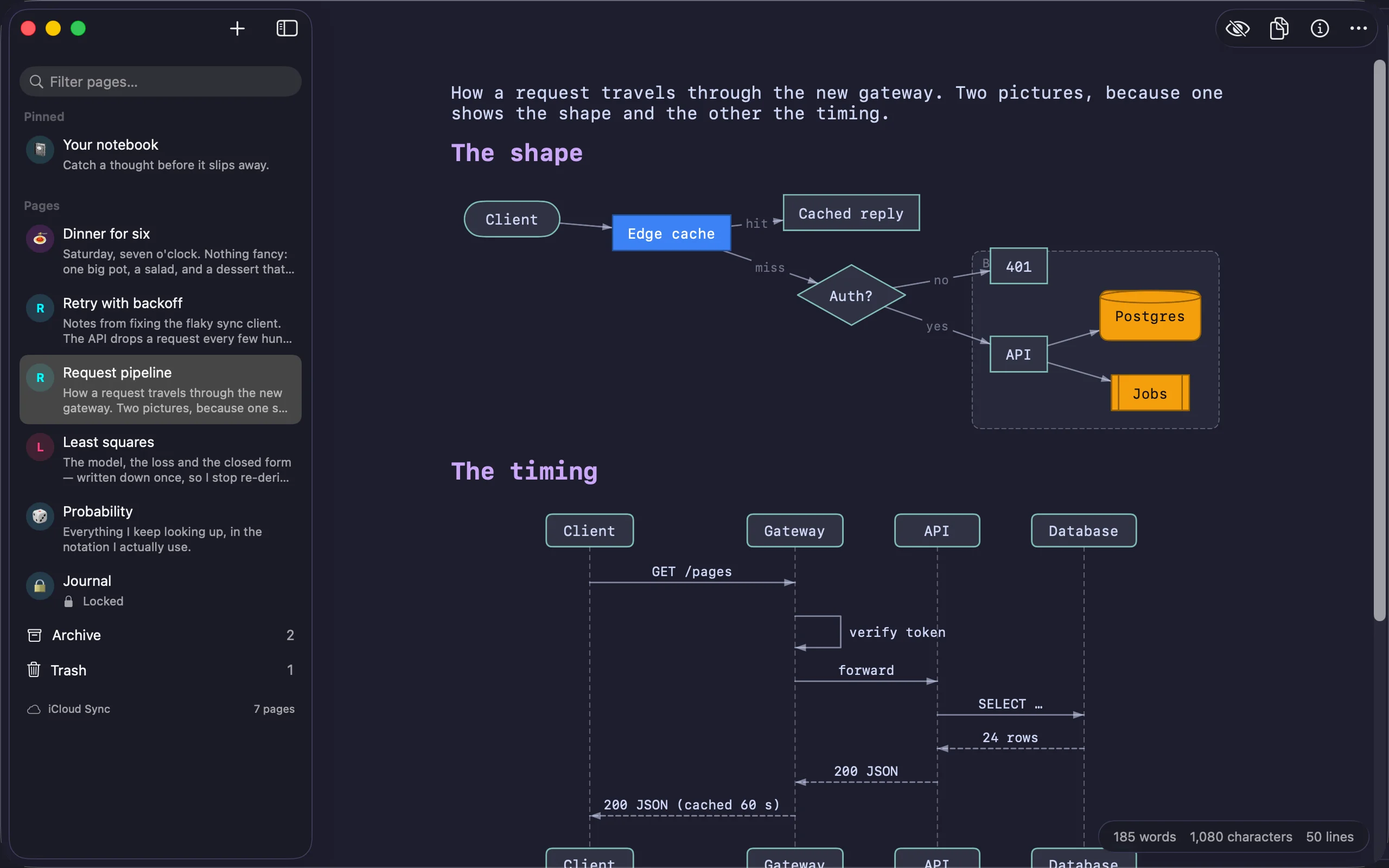Click the search magnifier icon
The height and width of the screenshot is (868, 1389).
point(36,81)
